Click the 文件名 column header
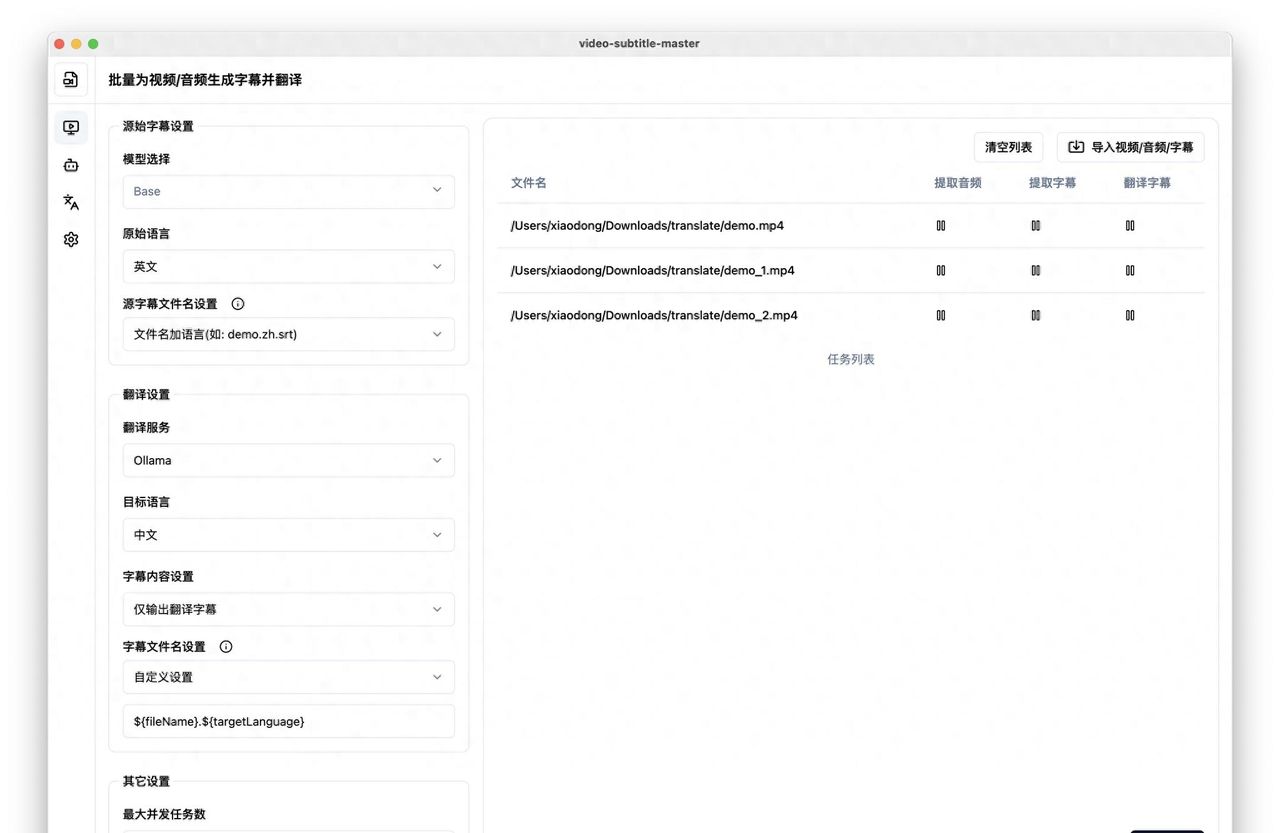The width and height of the screenshot is (1280, 833). tap(529, 183)
